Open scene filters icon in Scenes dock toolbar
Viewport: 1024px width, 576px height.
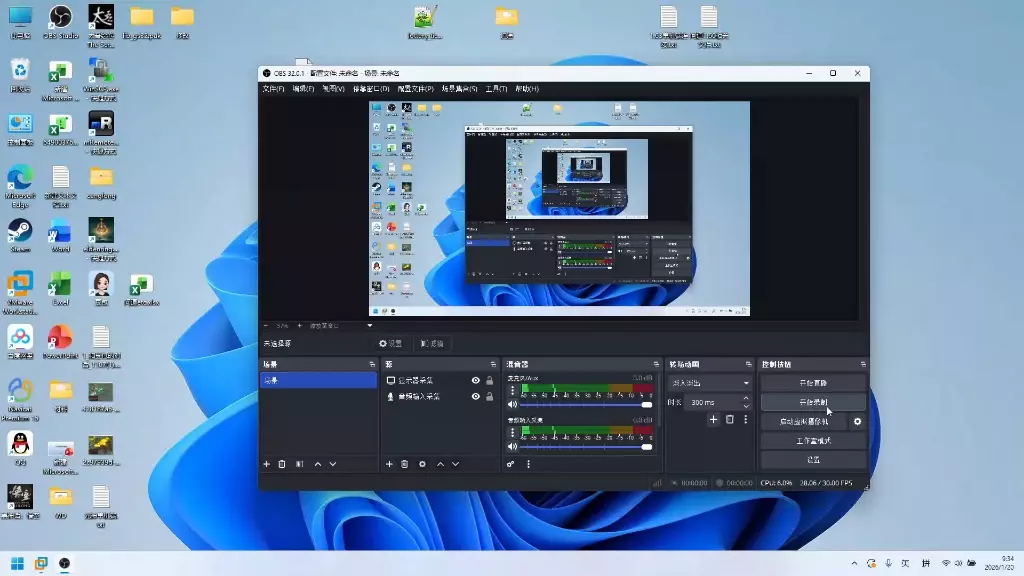(x=300, y=464)
